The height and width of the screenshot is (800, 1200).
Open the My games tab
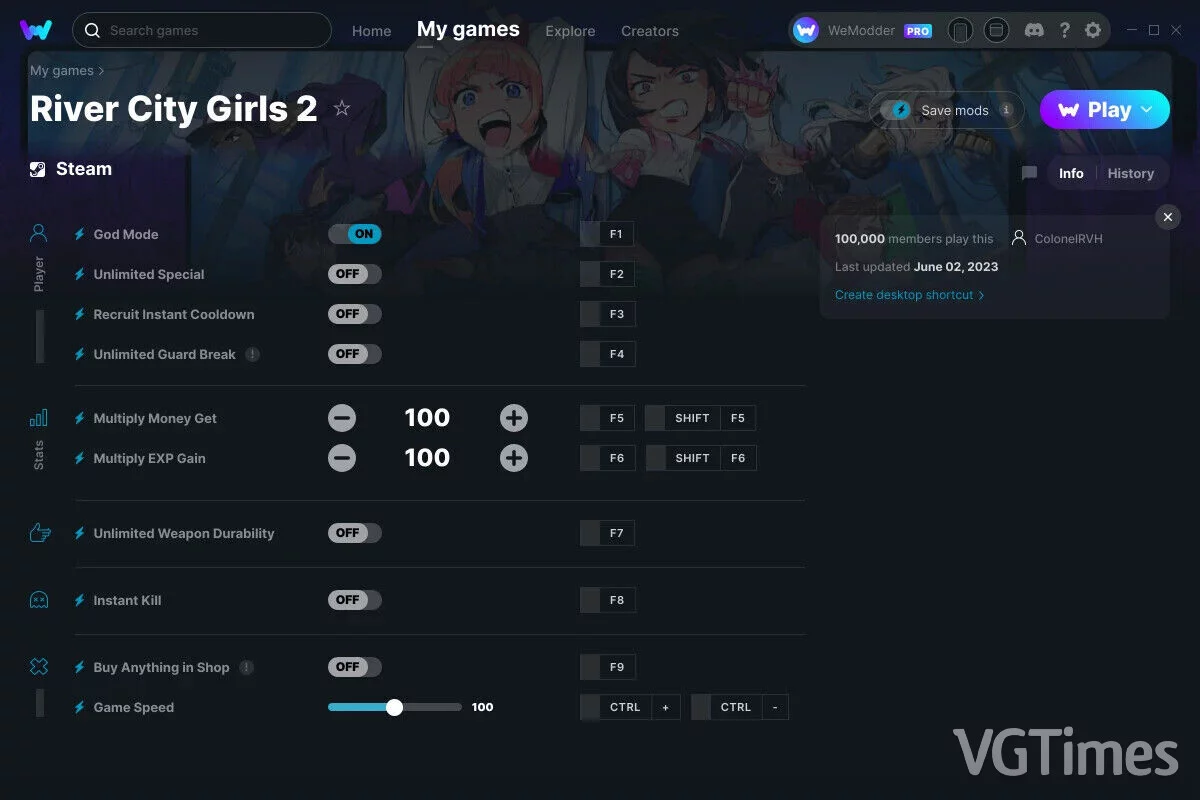point(468,30)
